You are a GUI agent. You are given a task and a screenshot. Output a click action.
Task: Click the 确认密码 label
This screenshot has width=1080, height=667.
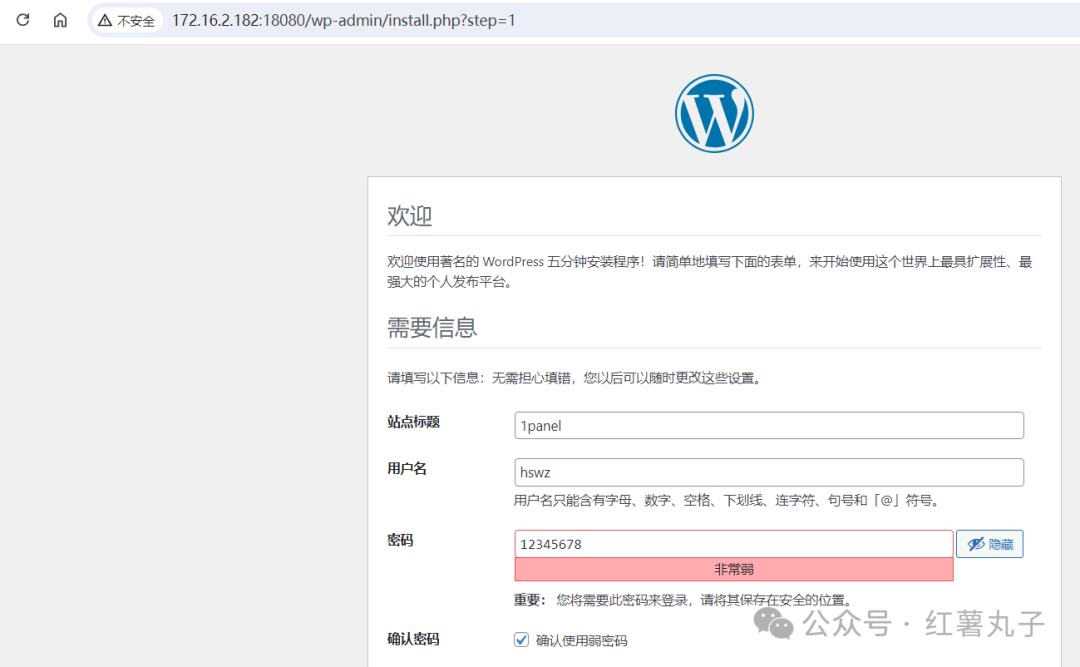(413, 639)
